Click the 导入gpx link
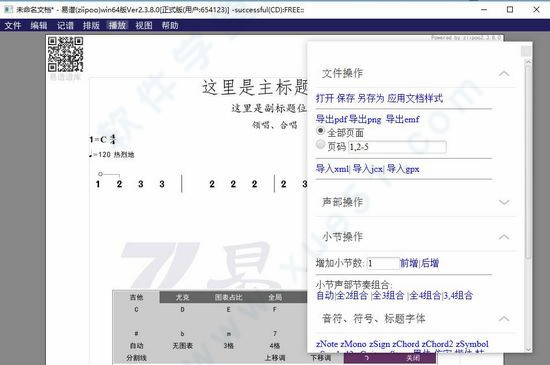 point(403,169)
